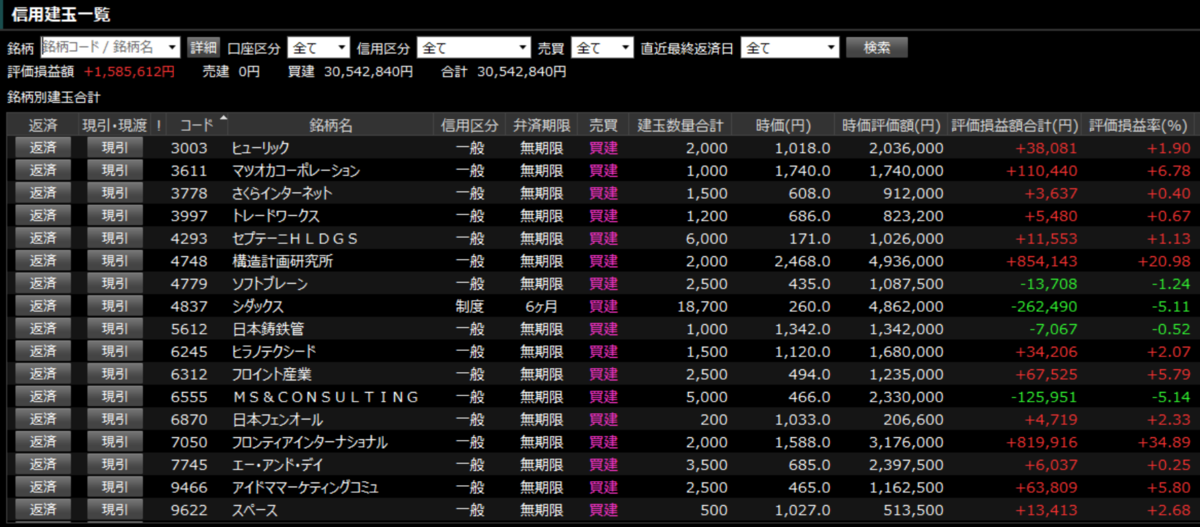
Task: Click the 時価評価額(円) column header
Action: point(891,125)
